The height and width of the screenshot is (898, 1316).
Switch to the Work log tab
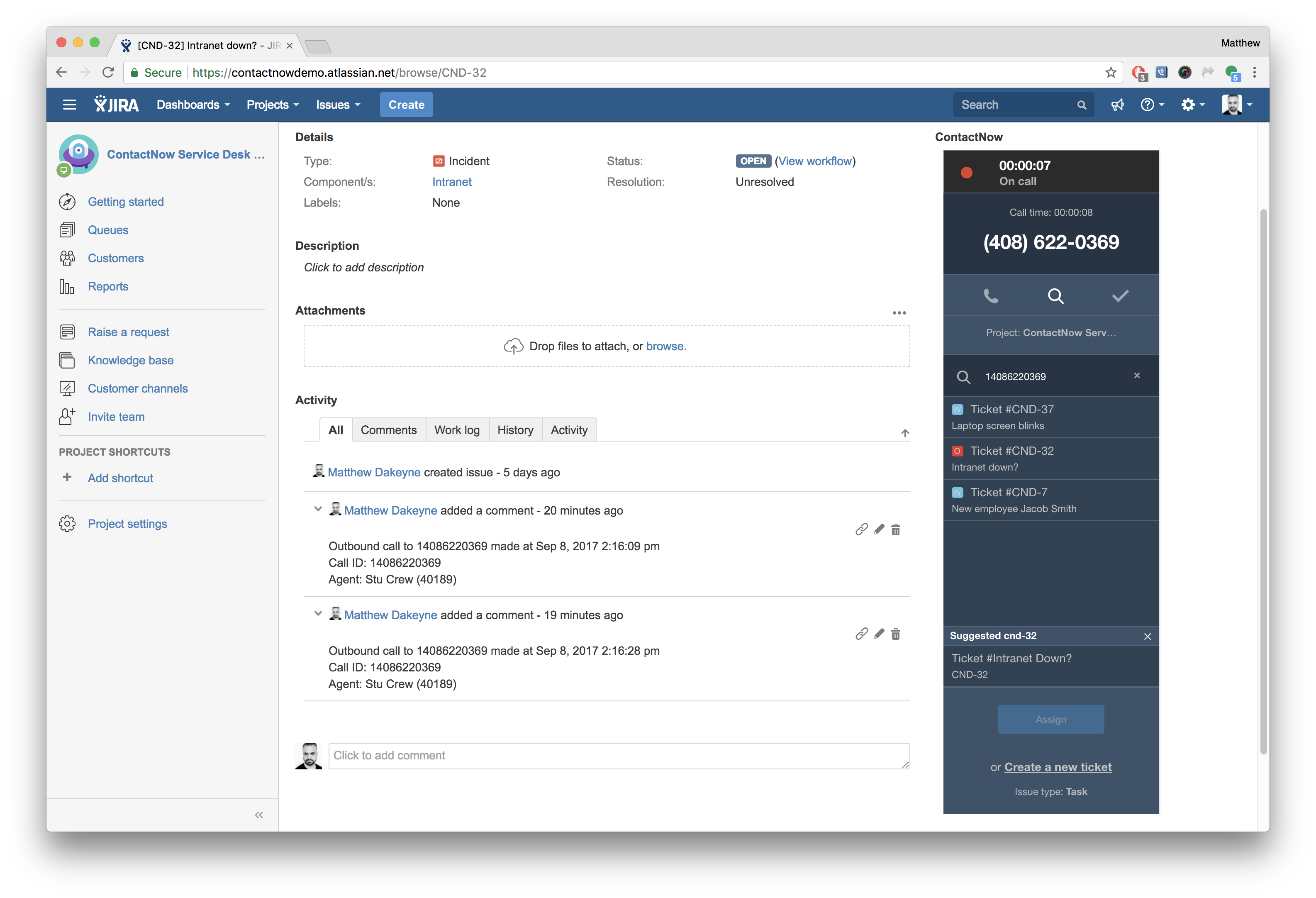pos(457,430)
